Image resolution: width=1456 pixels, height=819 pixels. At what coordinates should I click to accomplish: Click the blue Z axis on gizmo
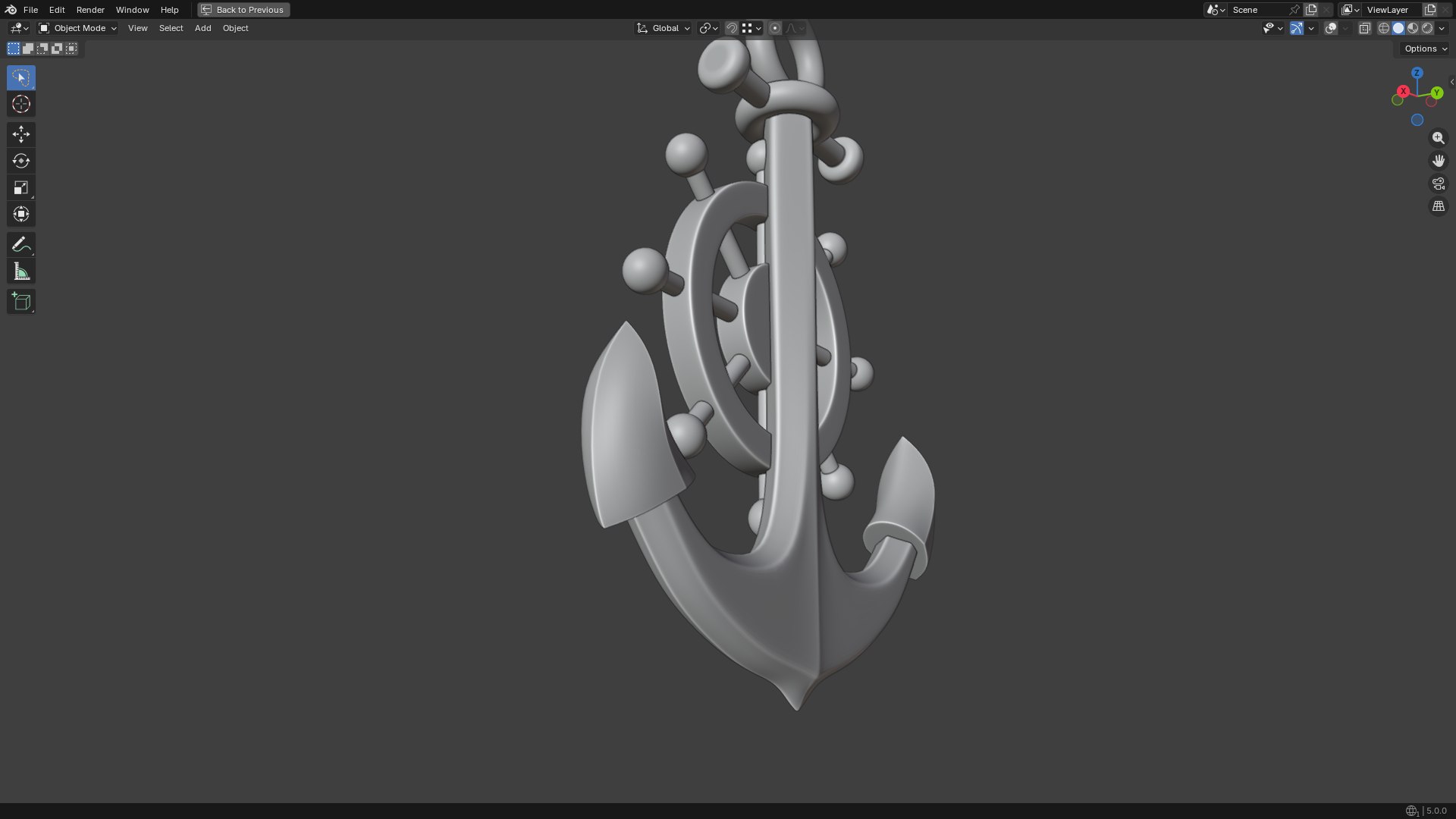point(1417,73)
